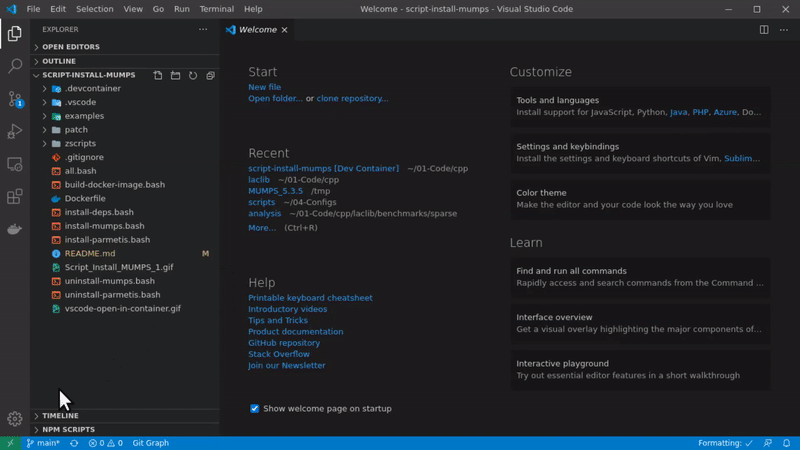Collapse all folders in explorer
Screen dimensions: 800x450
click(210, 75)
